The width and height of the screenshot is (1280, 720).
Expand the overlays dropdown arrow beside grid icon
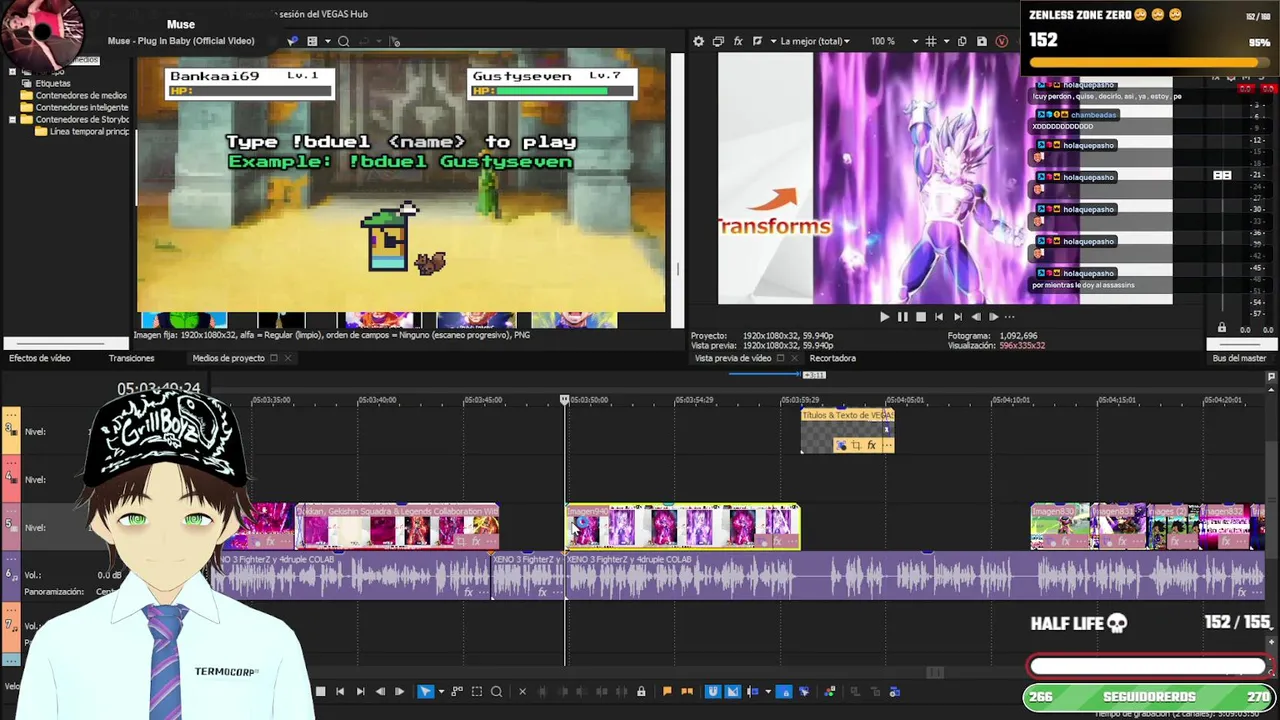pos(944,41)
